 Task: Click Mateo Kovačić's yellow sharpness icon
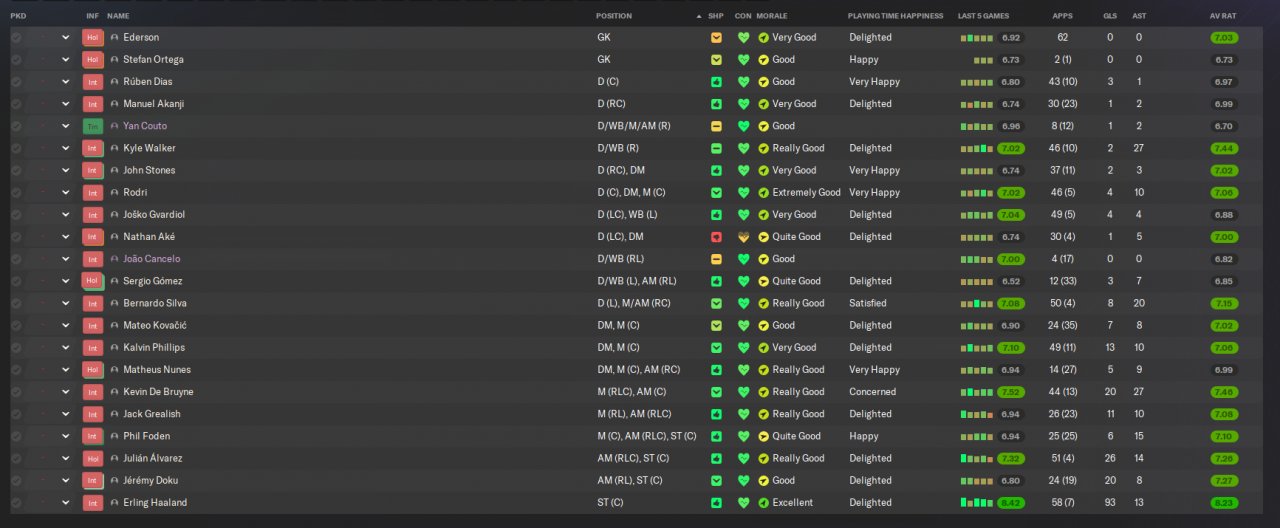point(716,325)
